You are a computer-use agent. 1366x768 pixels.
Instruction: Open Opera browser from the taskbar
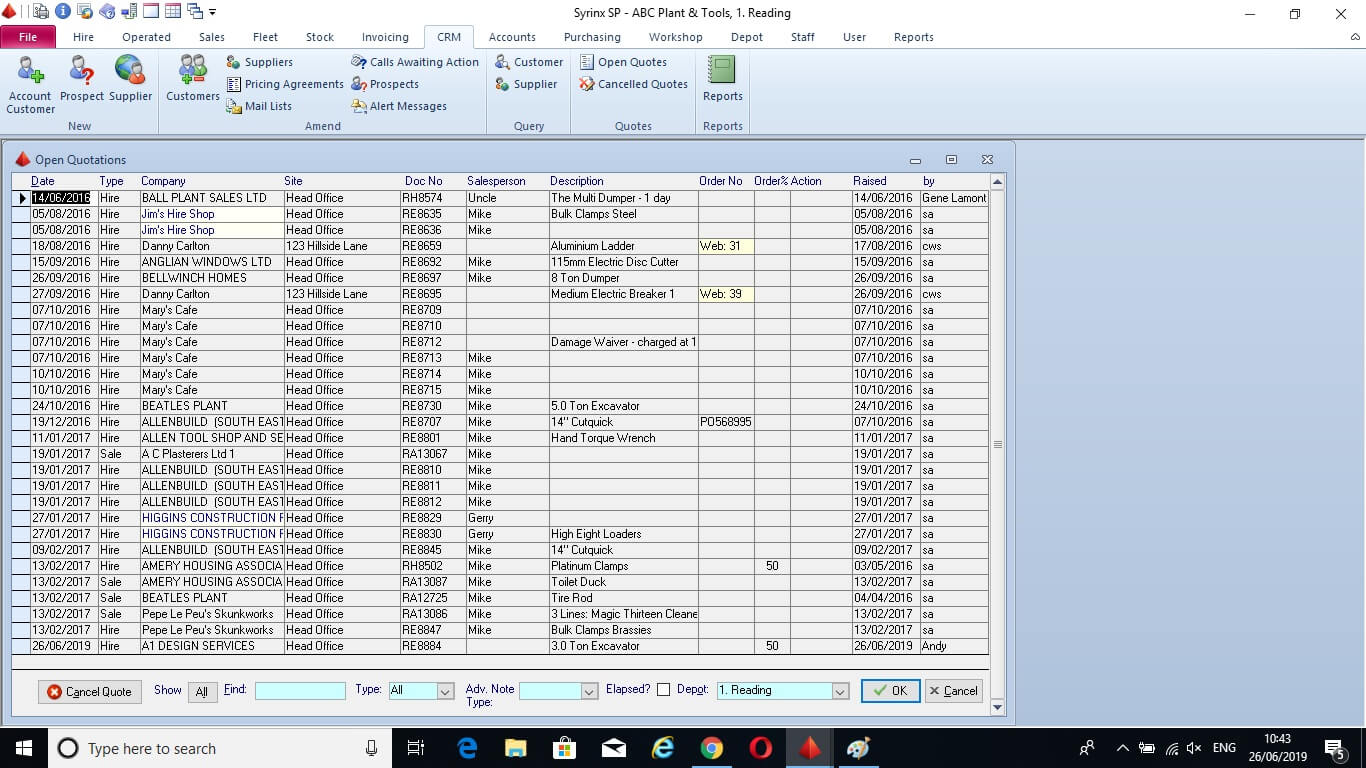pos(761,748)
